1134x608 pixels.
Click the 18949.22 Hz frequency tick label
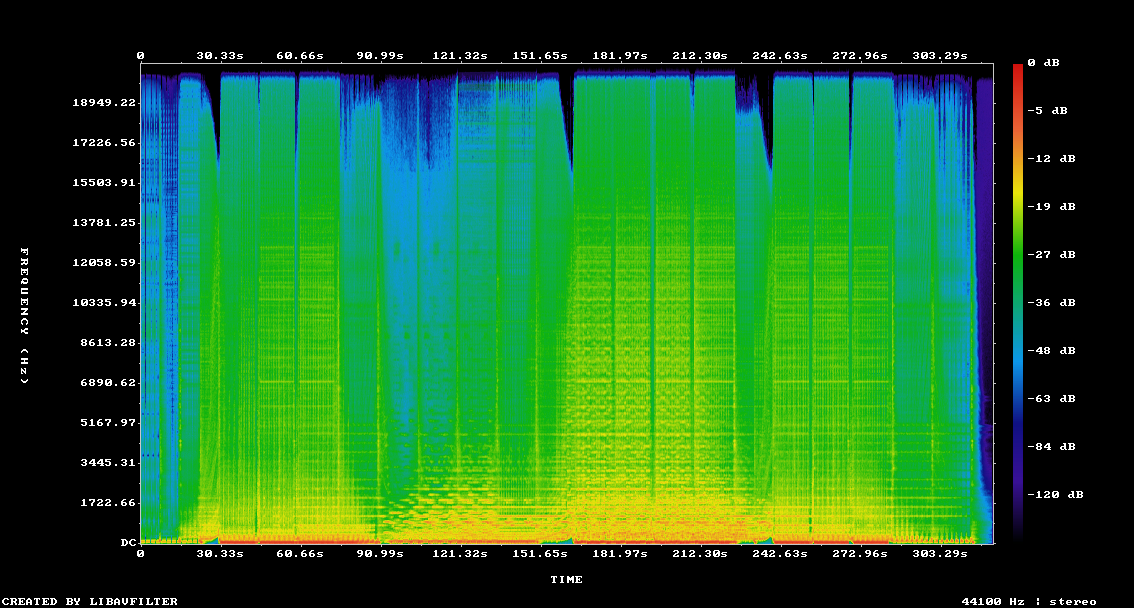(103, 102)
